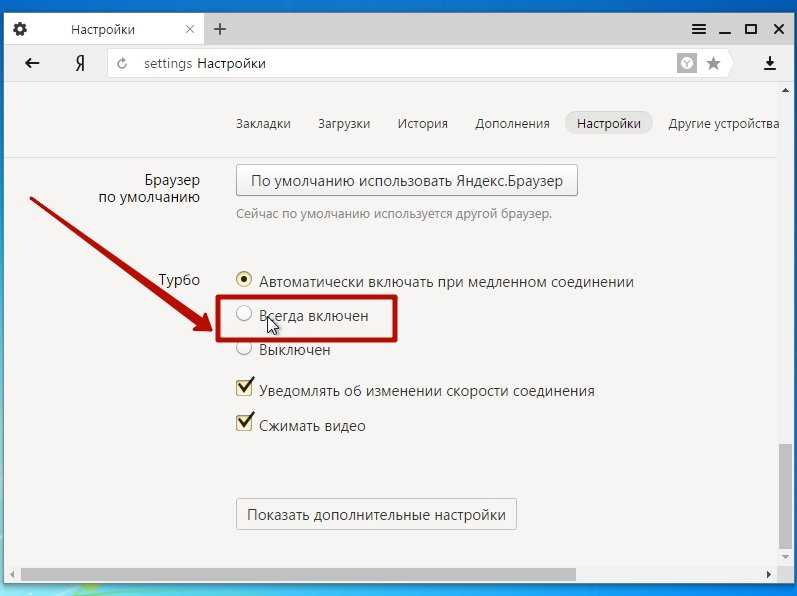Toggle the Сжимать видео checkbox
Screen dimensions: 797x596
pos(244,422)
